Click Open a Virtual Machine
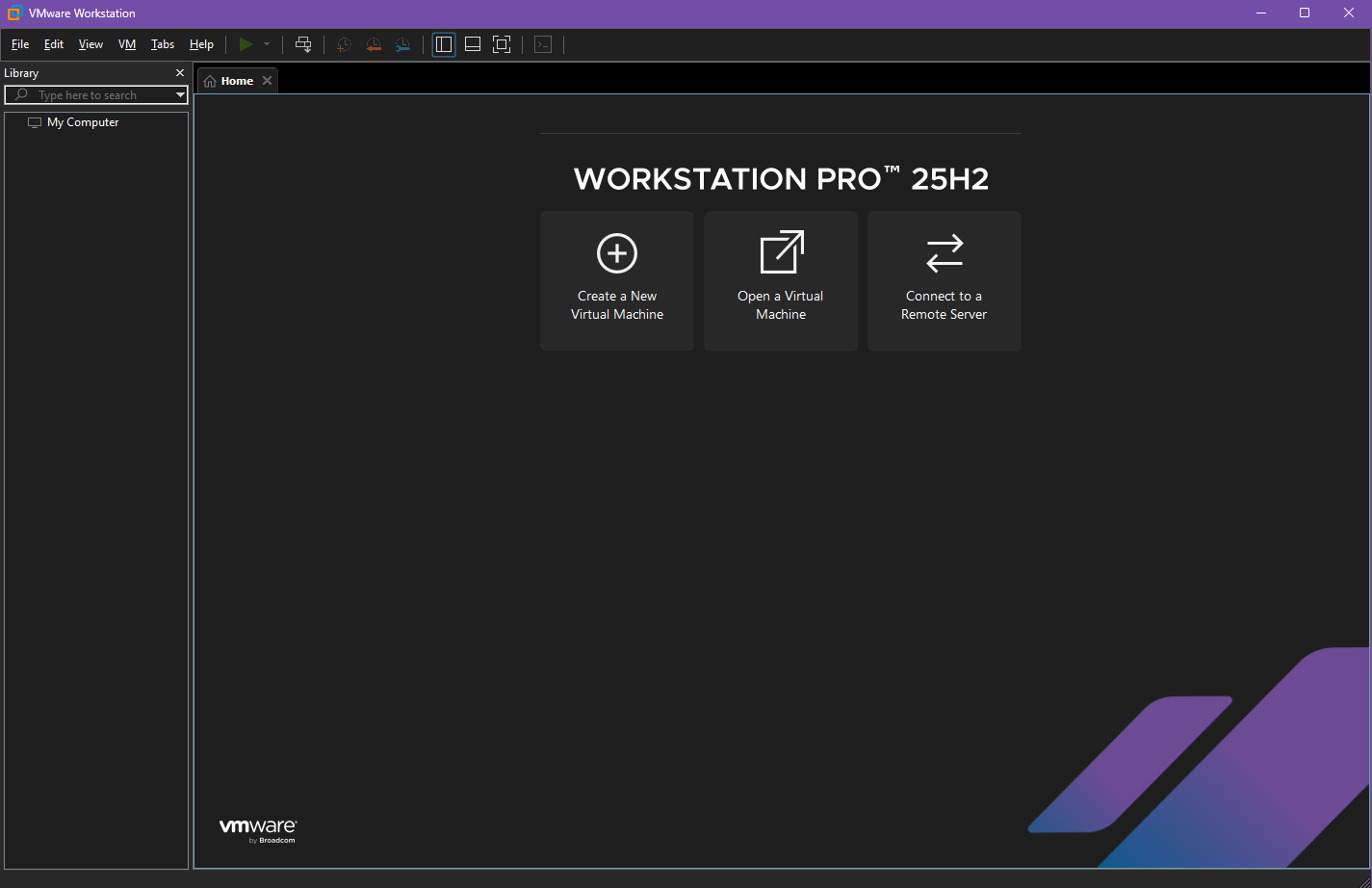 pyautogui.click(x=781, y=280)
